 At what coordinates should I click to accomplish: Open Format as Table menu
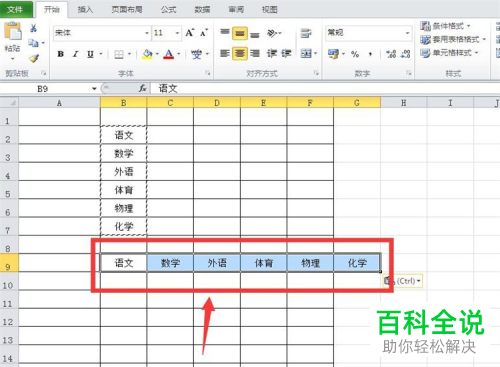coord(452,39)
